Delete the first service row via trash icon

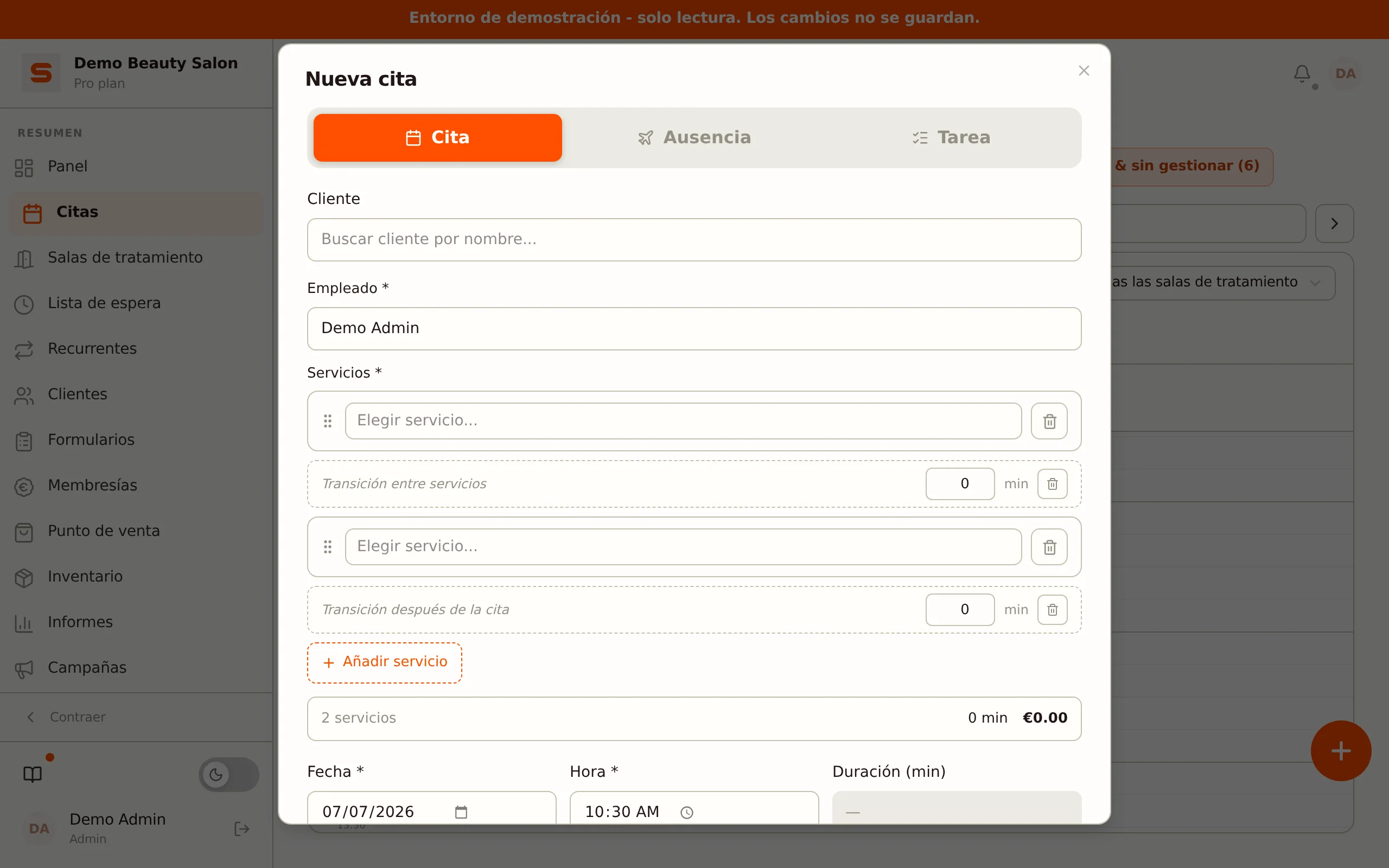[x=1049, y=421]
